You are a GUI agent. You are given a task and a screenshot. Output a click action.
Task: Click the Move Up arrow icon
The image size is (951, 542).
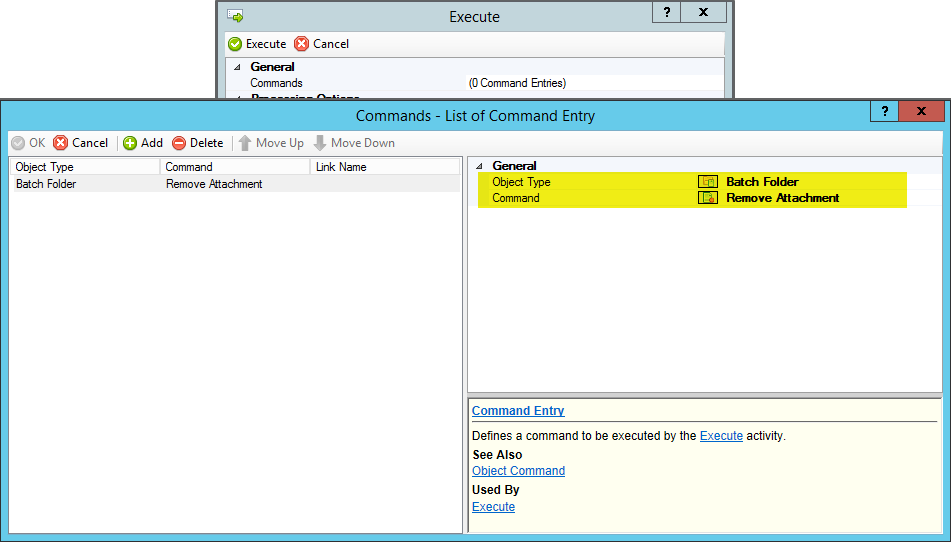pyautogui.click(x=244, y=143)
